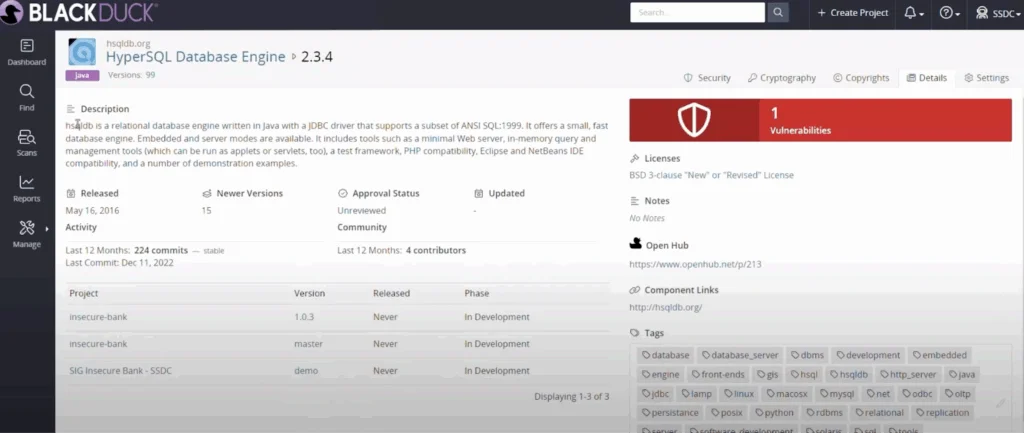Click the development tag
Screen dimensions: 1024x433
[x=867, y=355]
